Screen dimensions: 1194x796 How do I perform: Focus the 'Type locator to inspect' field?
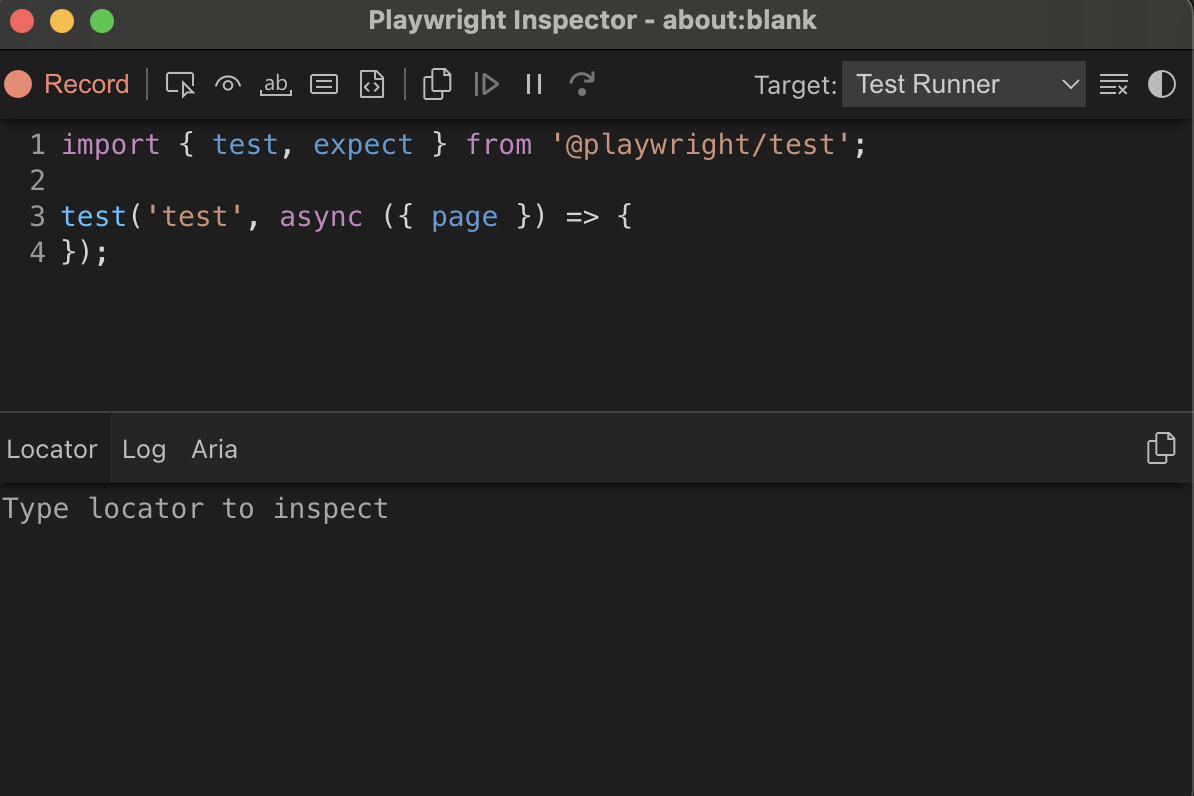click(x=400, y=509)
